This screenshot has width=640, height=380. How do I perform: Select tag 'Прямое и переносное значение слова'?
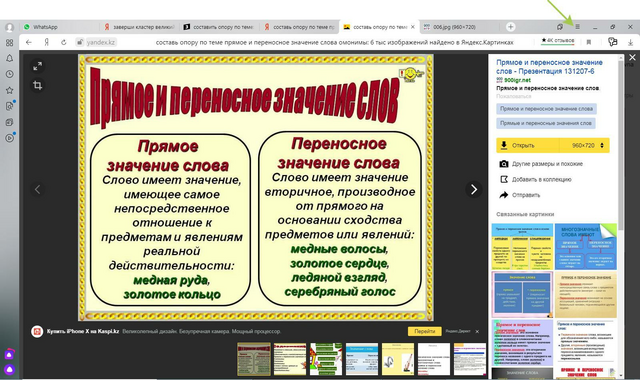[546, 109]
